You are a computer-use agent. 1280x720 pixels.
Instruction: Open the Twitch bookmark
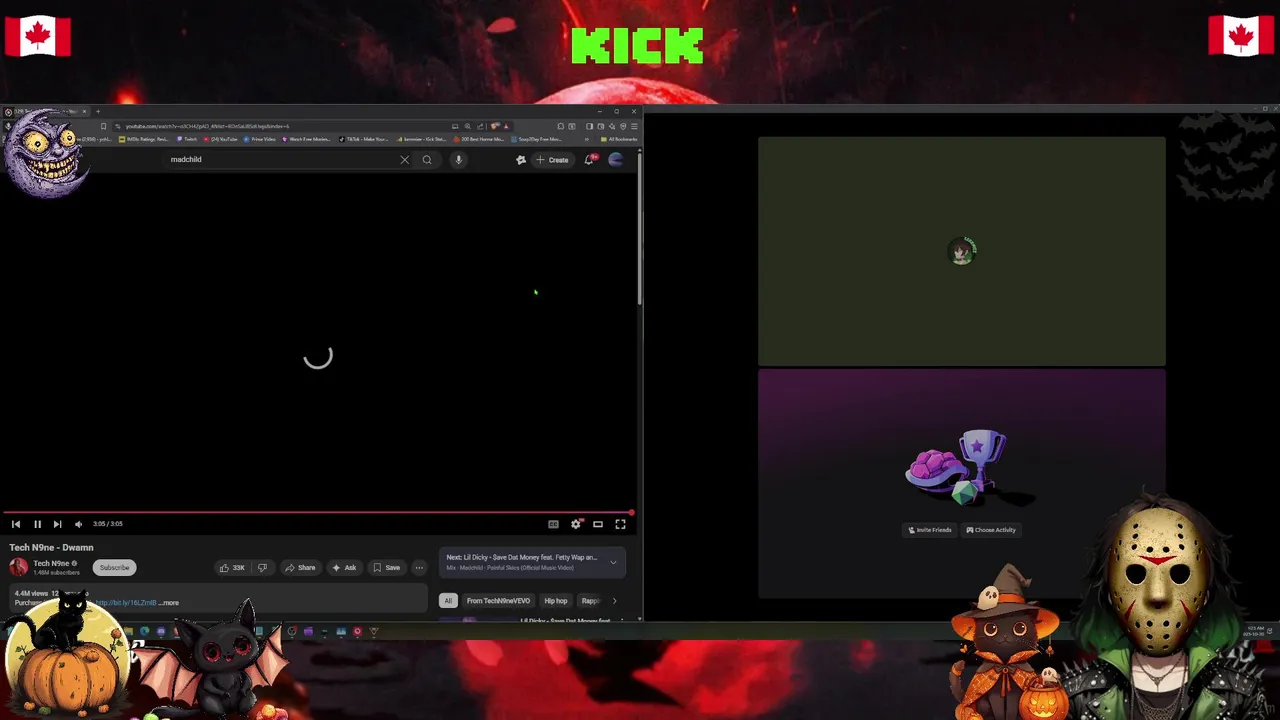point(188,139)
